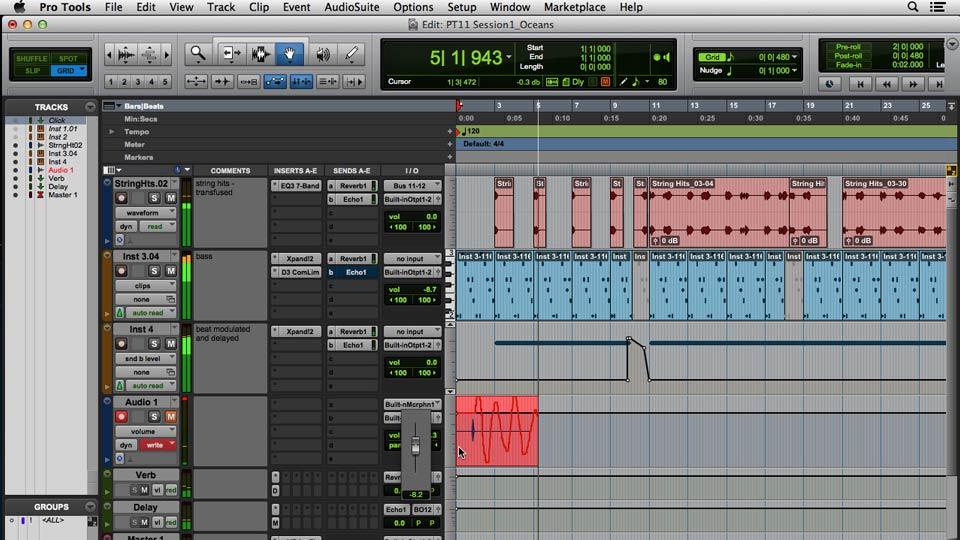Image resolution: width=960 pixels, height=540 pixels.
Task: Enable Slip edit mode
Action: [x=31, y=70]
